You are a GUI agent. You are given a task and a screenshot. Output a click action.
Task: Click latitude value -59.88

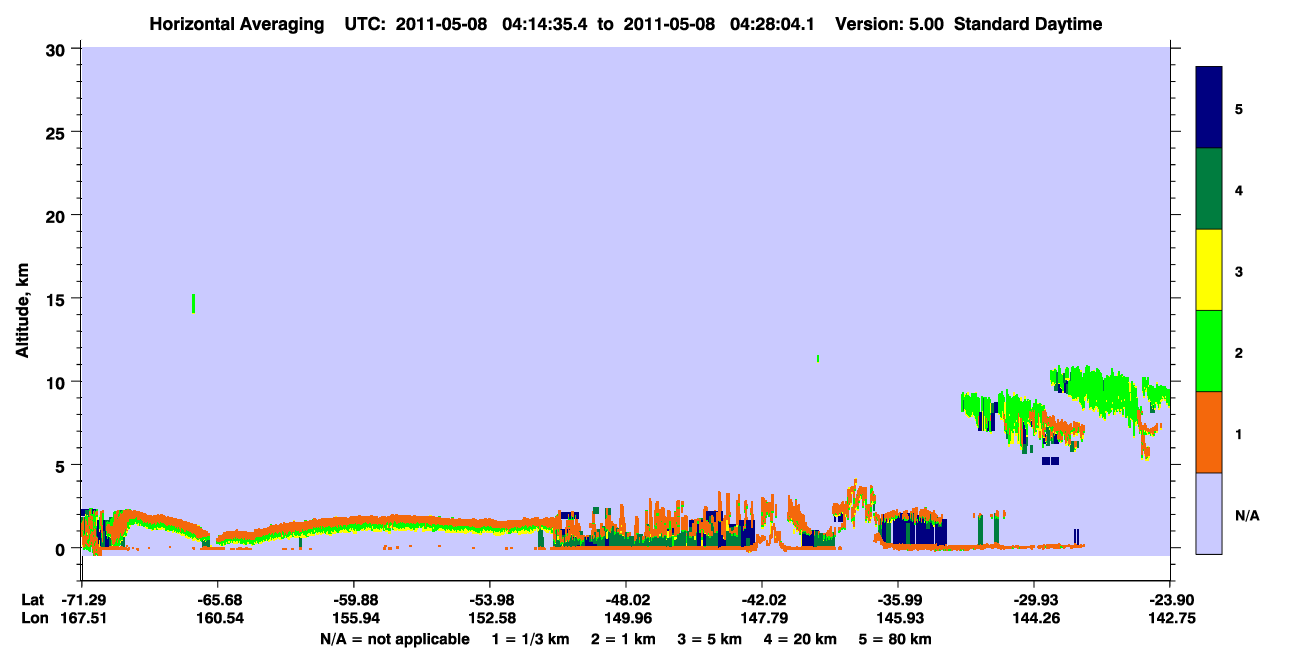(x=354, y=600)
